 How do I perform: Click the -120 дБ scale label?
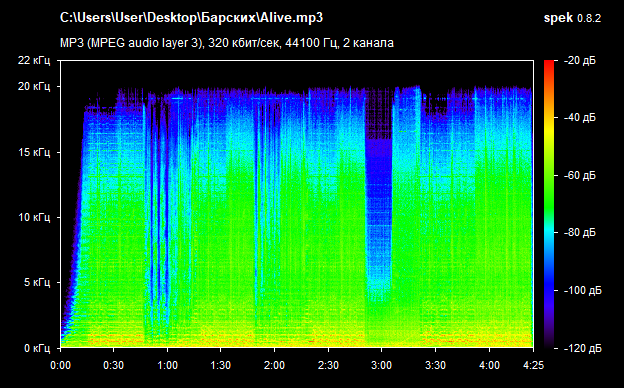583,348
